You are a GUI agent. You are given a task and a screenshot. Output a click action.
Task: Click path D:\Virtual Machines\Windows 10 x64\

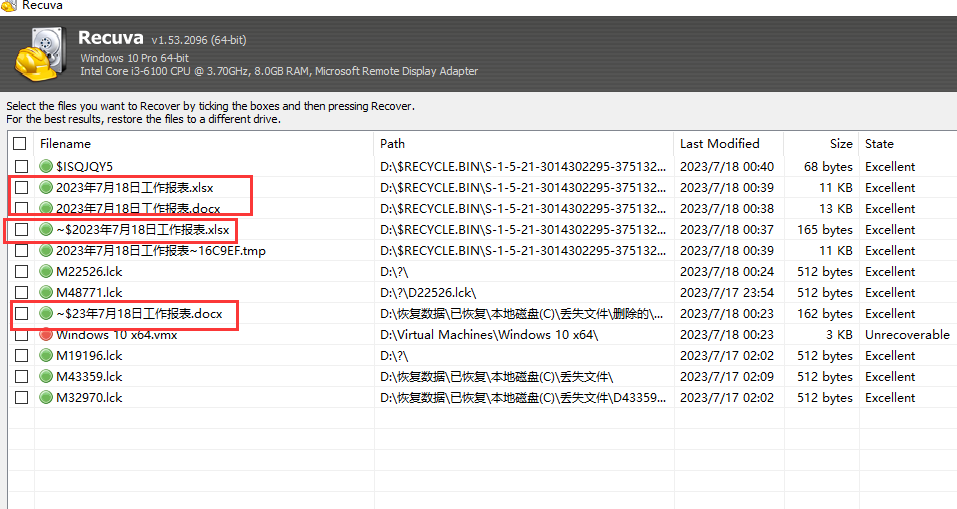489,334
